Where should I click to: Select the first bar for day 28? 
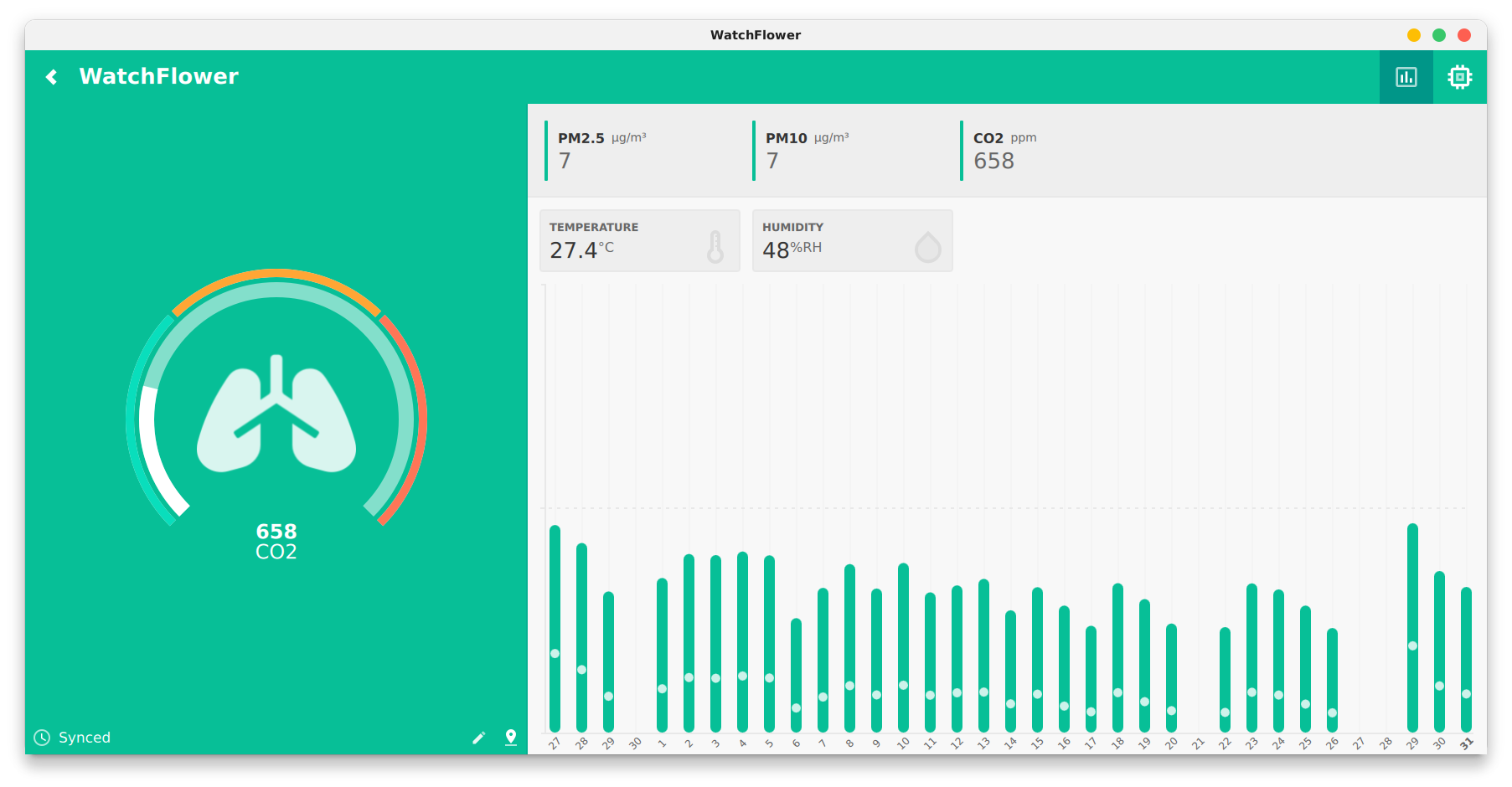click(581, 638)
